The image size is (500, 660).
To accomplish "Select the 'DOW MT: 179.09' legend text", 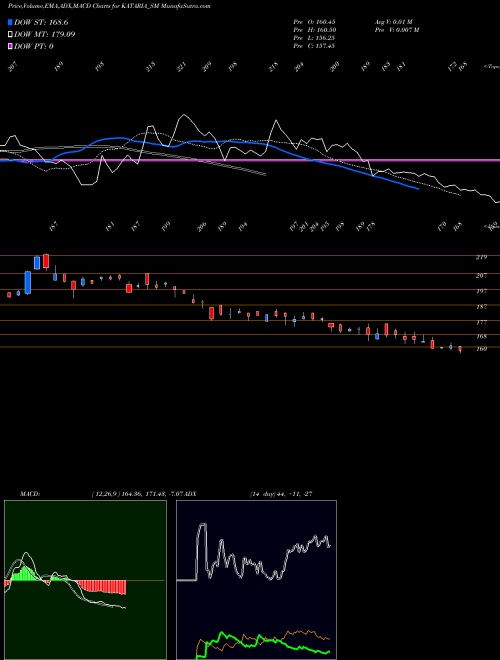I will click(45, 35).
